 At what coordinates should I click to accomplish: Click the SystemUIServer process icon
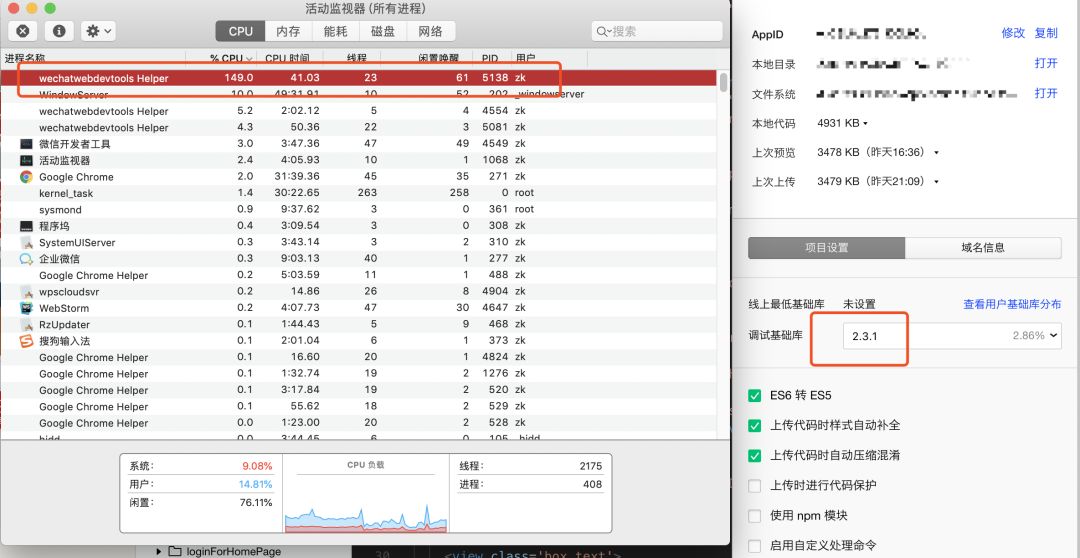click(26, 242)
